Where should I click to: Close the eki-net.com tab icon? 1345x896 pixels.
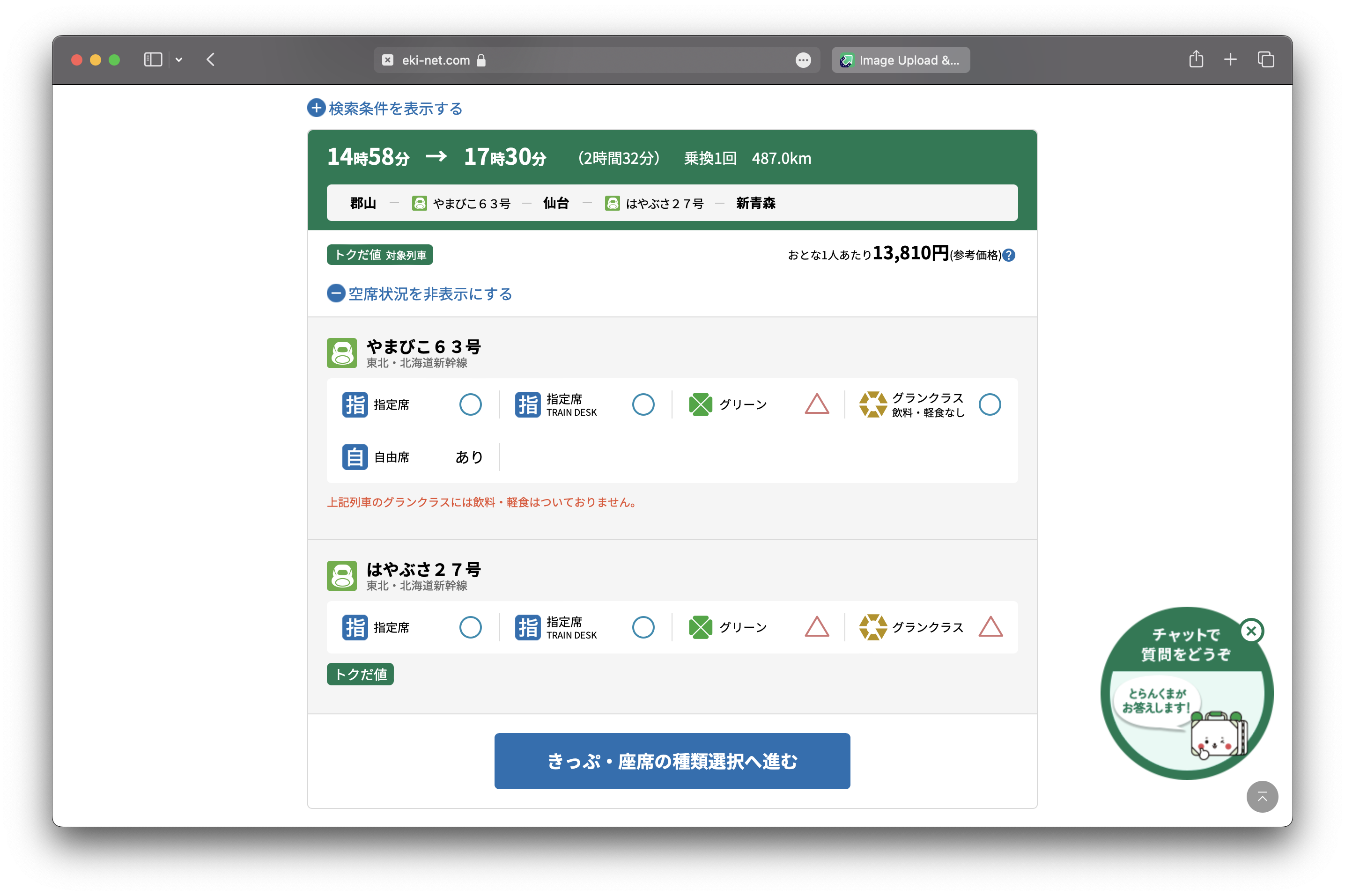point(388,60)
